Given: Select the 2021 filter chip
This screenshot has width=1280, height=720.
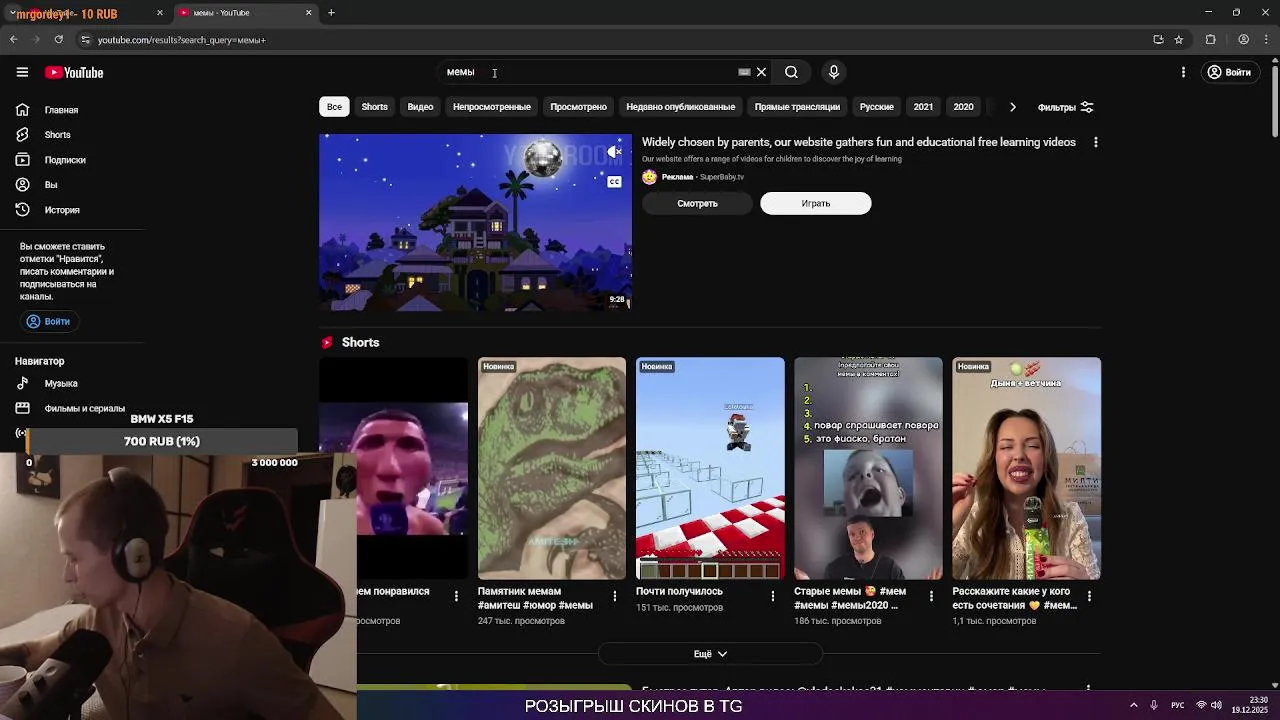Looking at the screenshot, I should [923, 107].
